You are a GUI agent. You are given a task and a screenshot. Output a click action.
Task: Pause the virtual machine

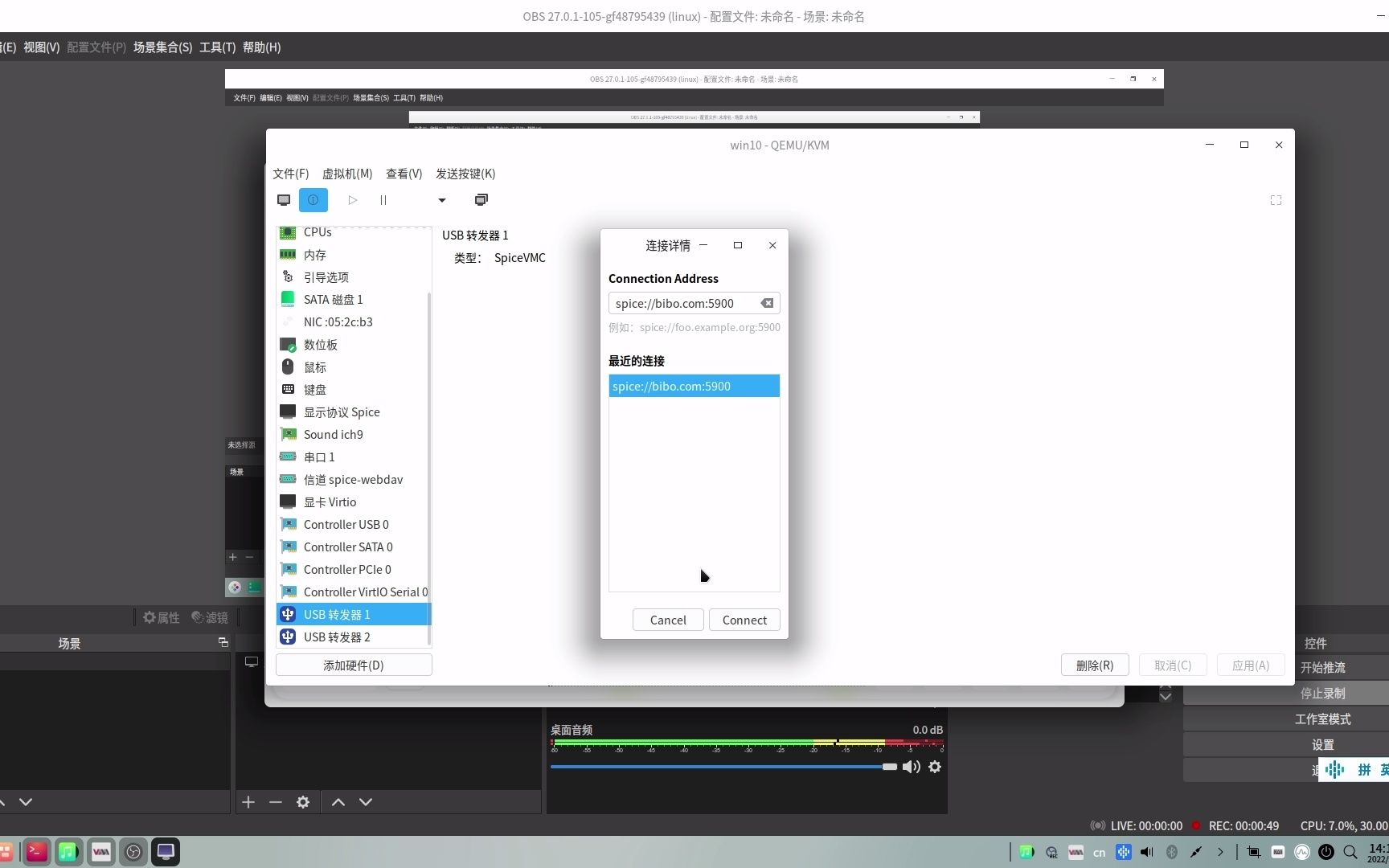pos(383,200)
